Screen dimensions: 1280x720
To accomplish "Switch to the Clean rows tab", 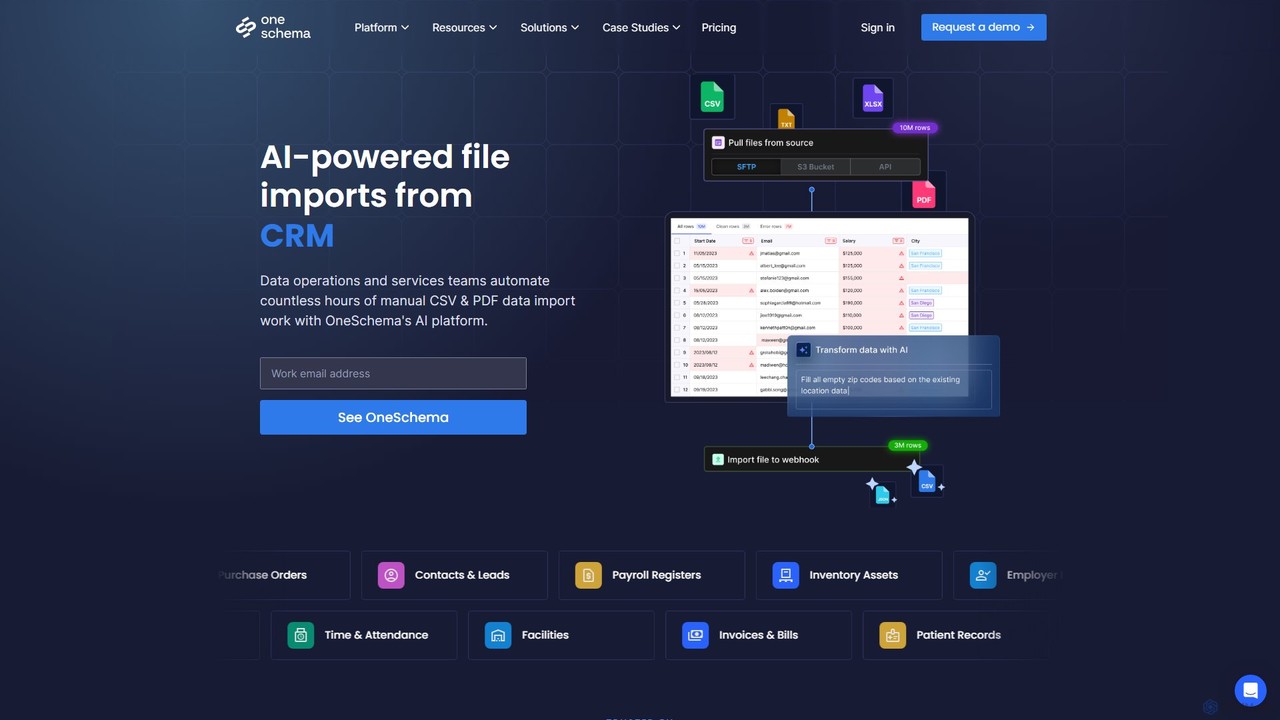I will 733,226.
